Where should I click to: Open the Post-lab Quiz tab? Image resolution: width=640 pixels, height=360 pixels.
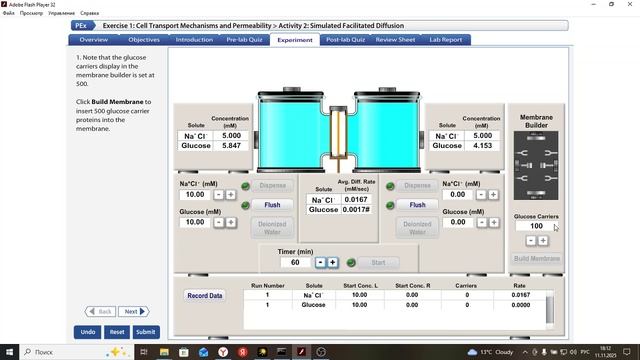coord(345,40)
